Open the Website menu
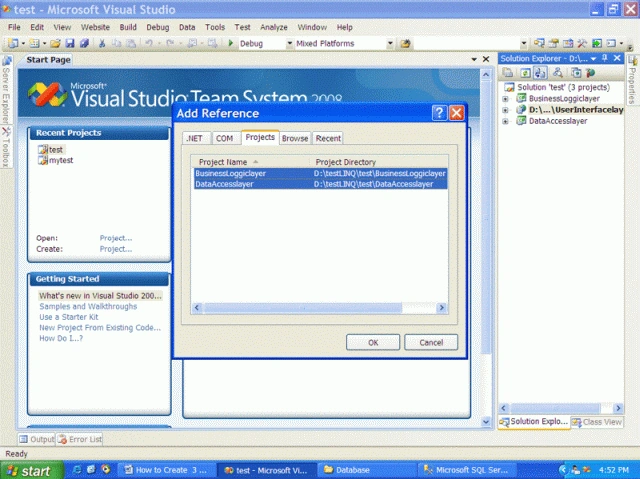 pyautogui.click(x=95, y=27)
